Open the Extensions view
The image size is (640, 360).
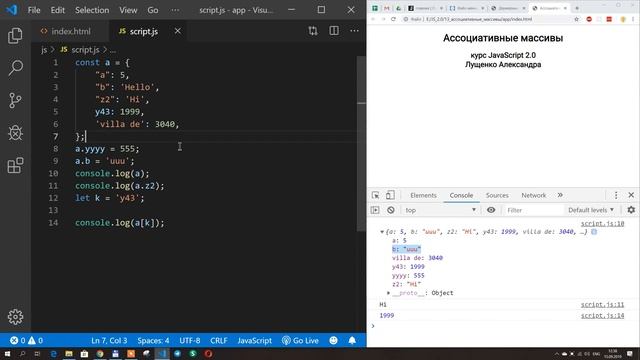tap(15, 166)
